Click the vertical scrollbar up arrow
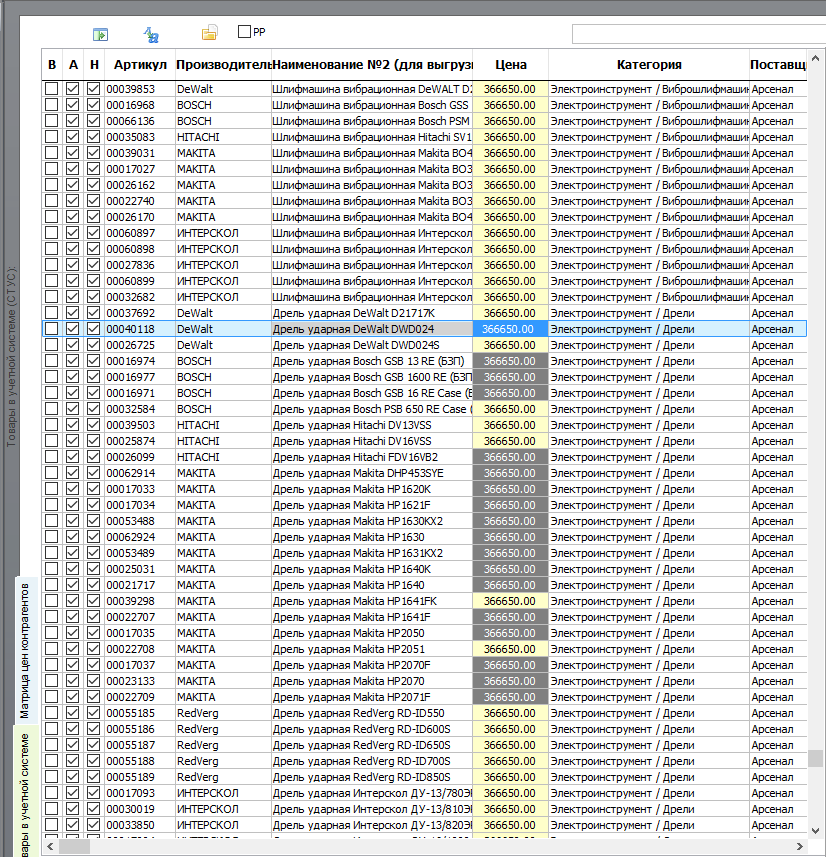The image size is (826, 857). tap(815, 58)
